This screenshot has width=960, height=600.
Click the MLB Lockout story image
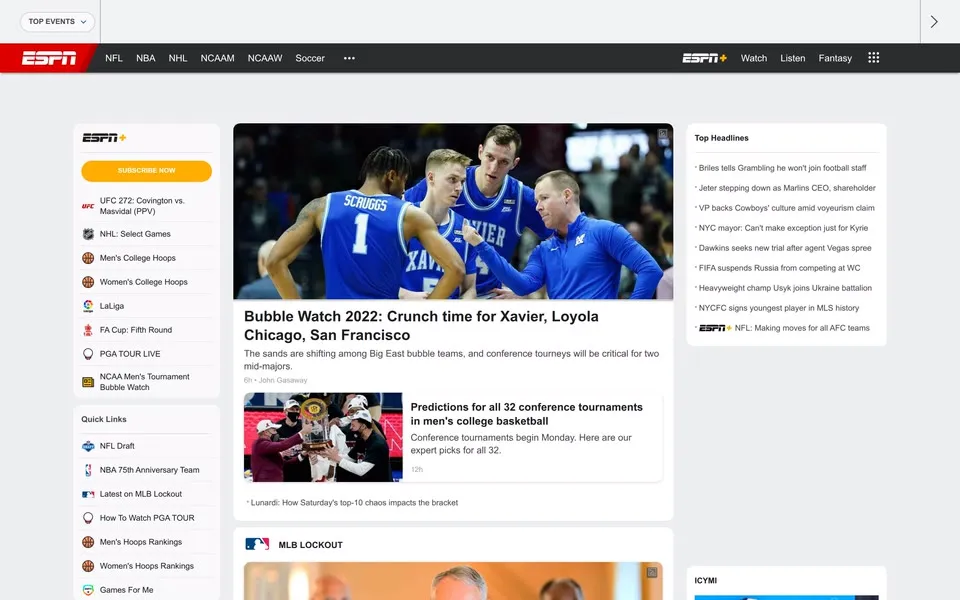click(453, 581)
